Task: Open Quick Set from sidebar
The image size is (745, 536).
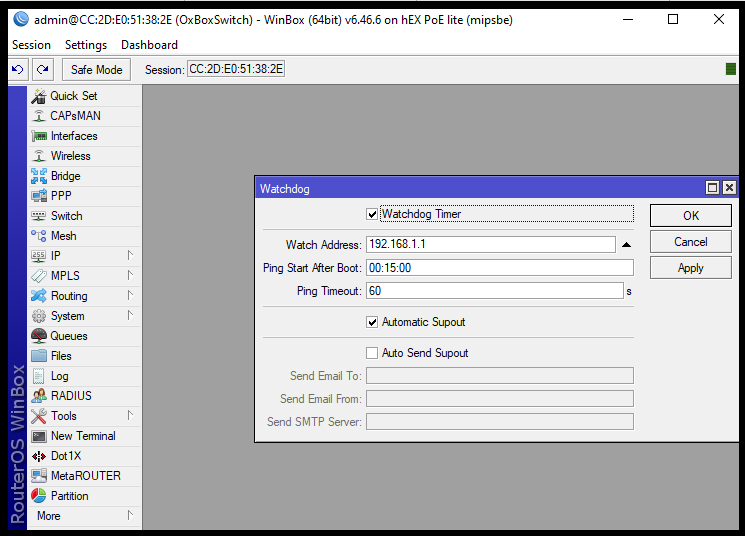Action: [x=85, y=96]
